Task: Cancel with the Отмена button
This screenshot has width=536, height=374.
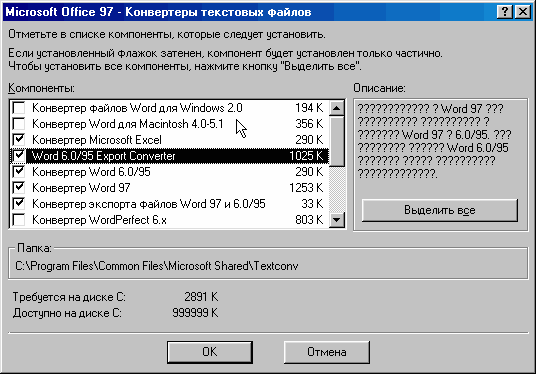Action: pyautogui.click(x=327, y=352)
